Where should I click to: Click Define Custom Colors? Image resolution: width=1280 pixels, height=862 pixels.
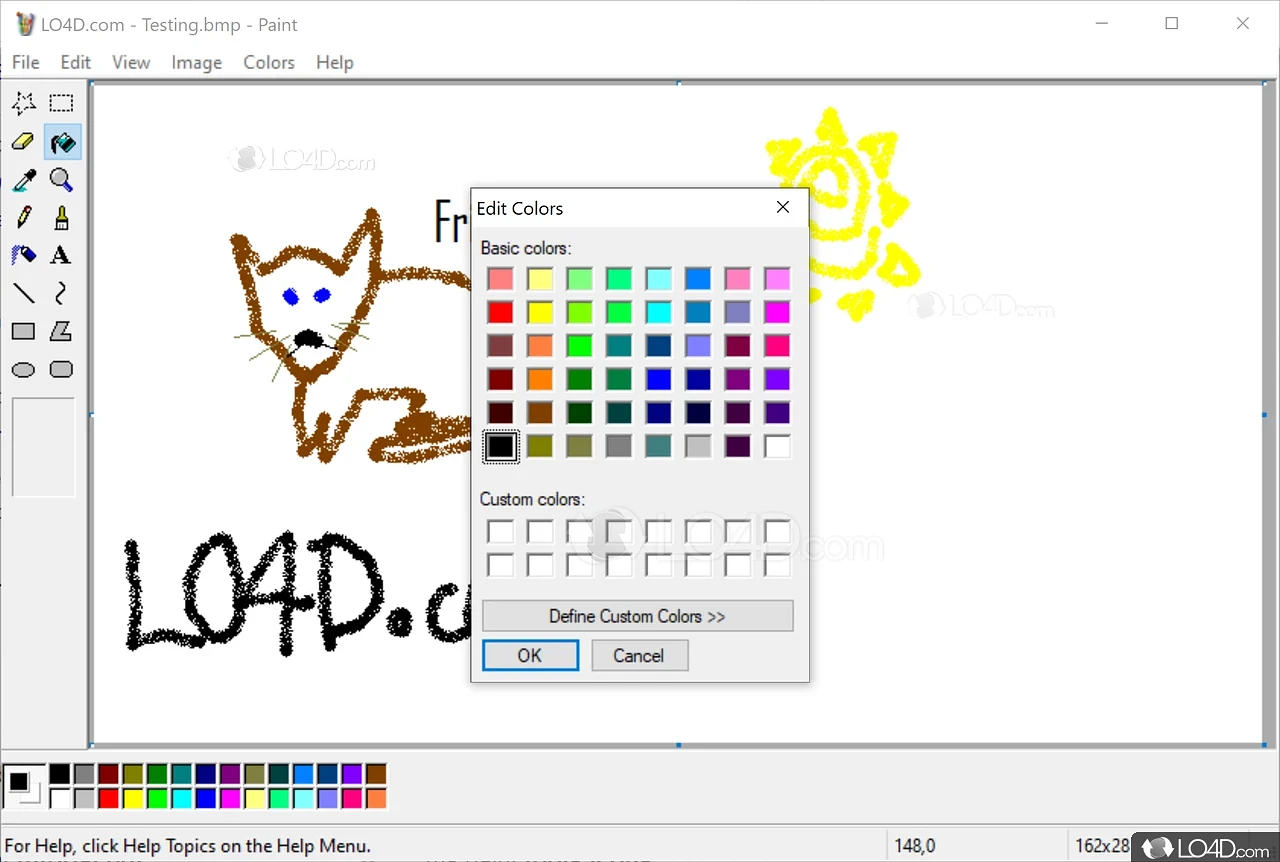637,616
